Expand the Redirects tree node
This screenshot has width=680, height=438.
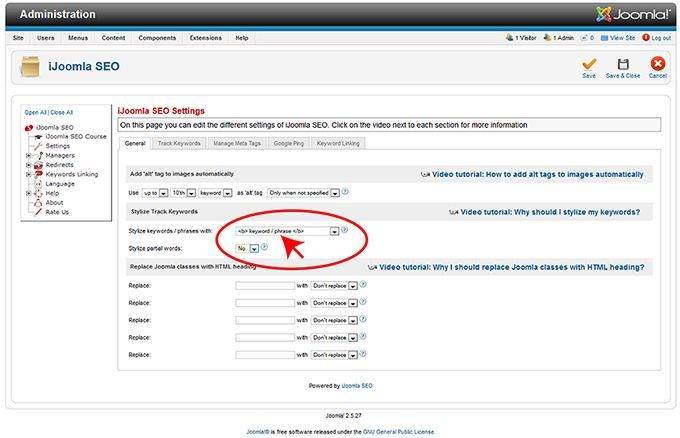(29, 165)
